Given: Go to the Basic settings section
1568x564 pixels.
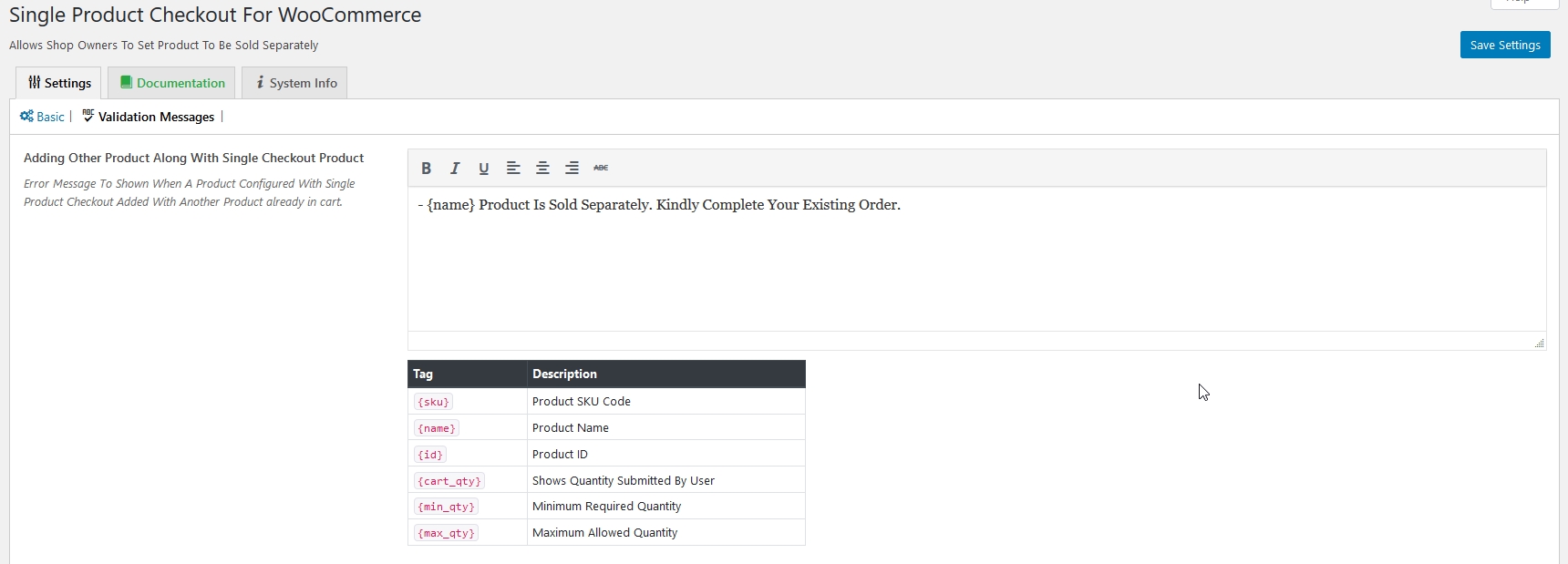Looking at the screenshot, I should tap(42, 117).
